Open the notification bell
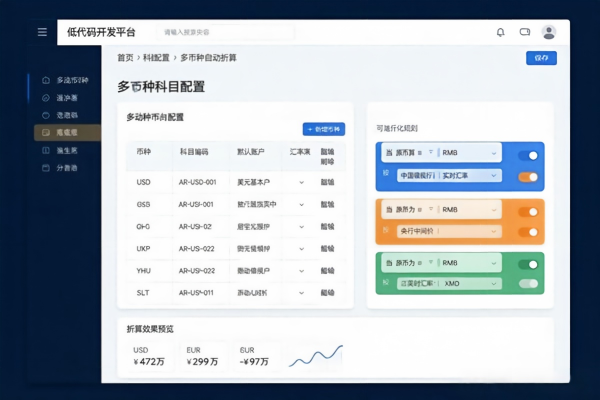Image resolution: width=600 pixels, height=400 pixels. (x=501, y=32)
